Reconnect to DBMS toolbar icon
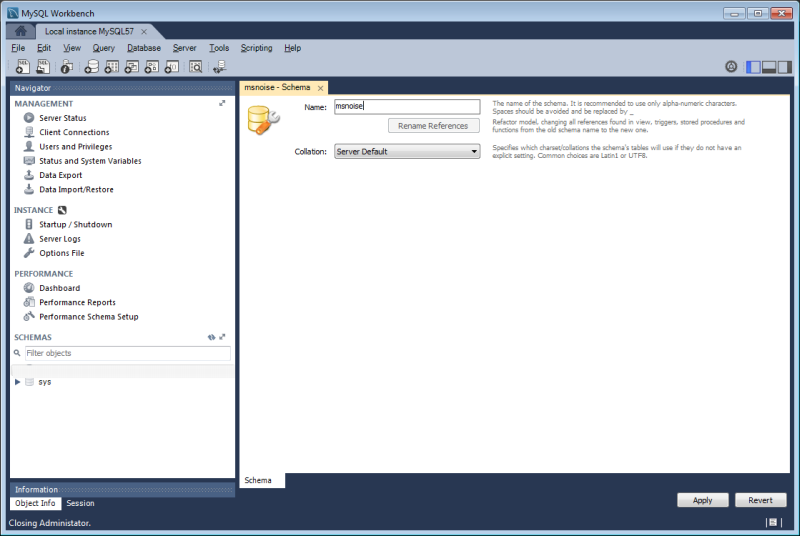Screen dimensions: 800x536 coord(219,66)
